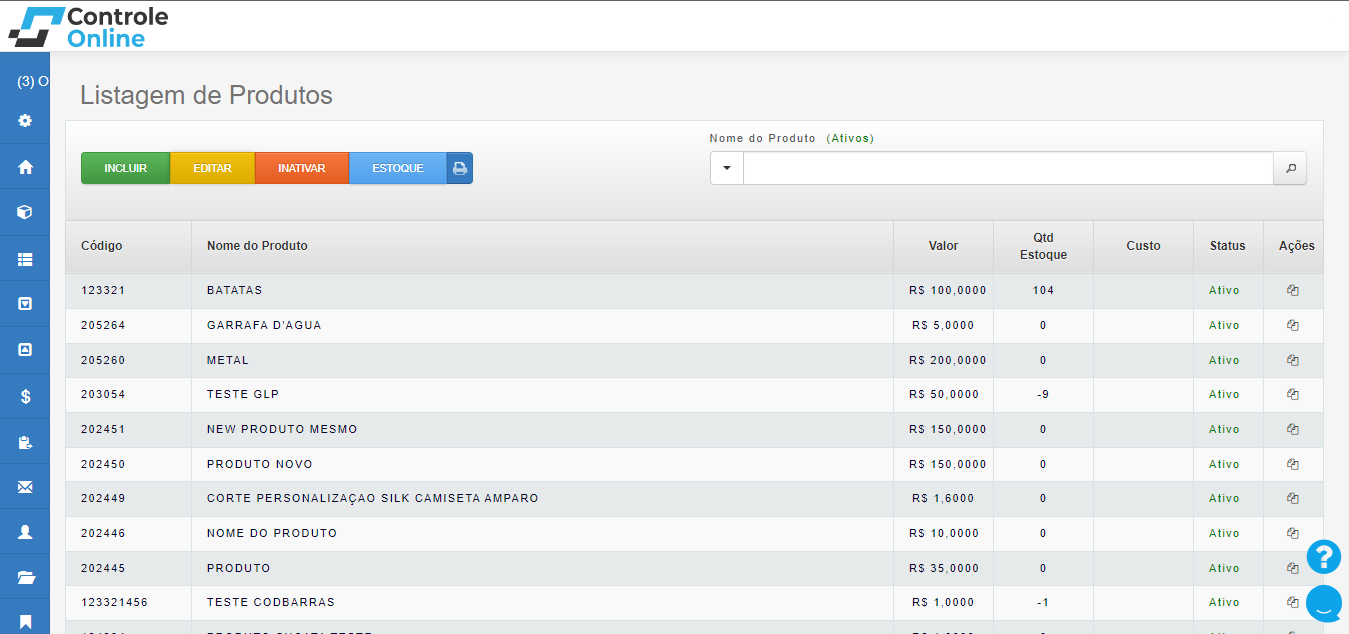
Task: Click the orange INATIVAR button
Action: pos(301,168)
